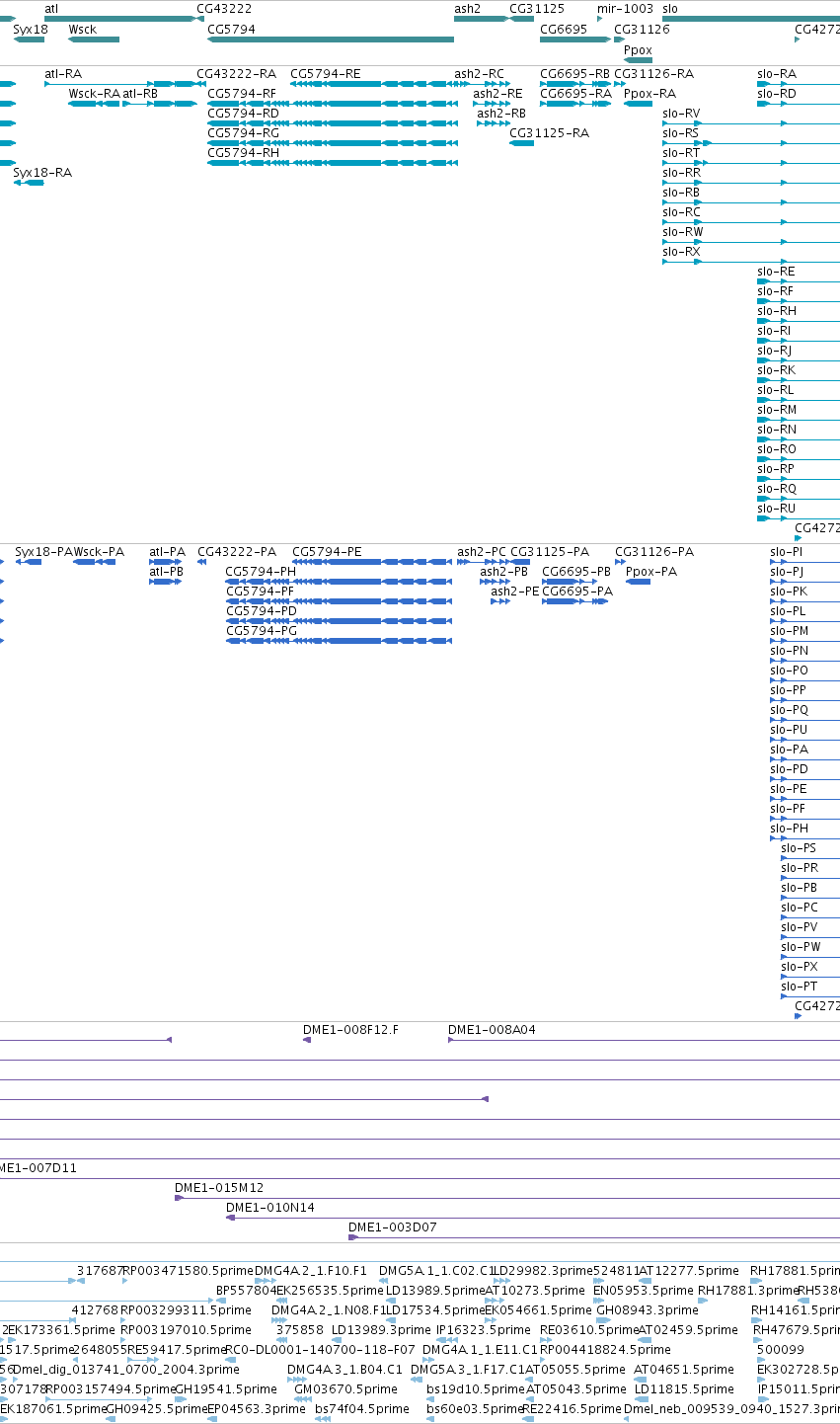This screenshot has width=840, height=1424.
Task: Open transcript ash2-RC
Action: (479, 74)
